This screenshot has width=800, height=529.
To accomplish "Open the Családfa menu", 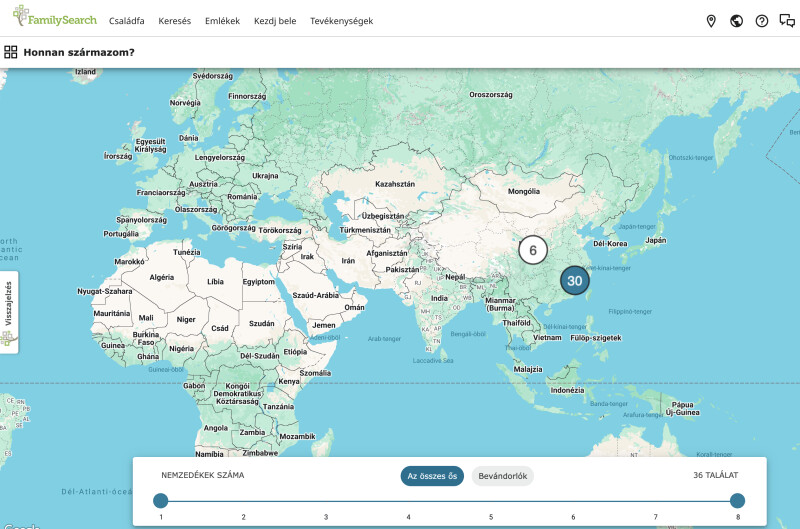I will 127,21.
